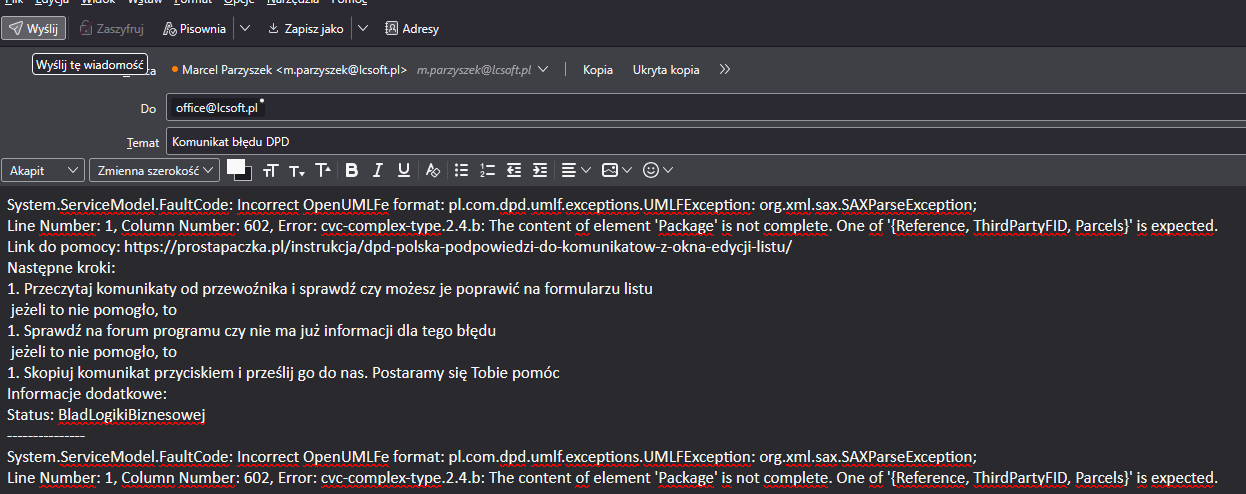This screenshot has height=494, width=1246.
Task: Open the Akapit paragraph style dropdown
Action: [43, 171]
